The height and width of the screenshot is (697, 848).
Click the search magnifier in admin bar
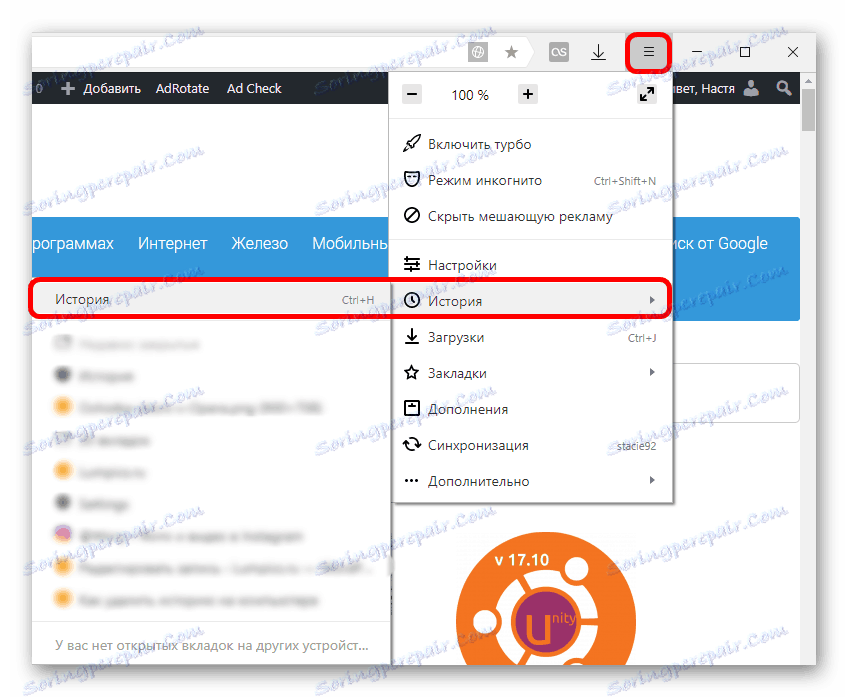click(784, 88)
